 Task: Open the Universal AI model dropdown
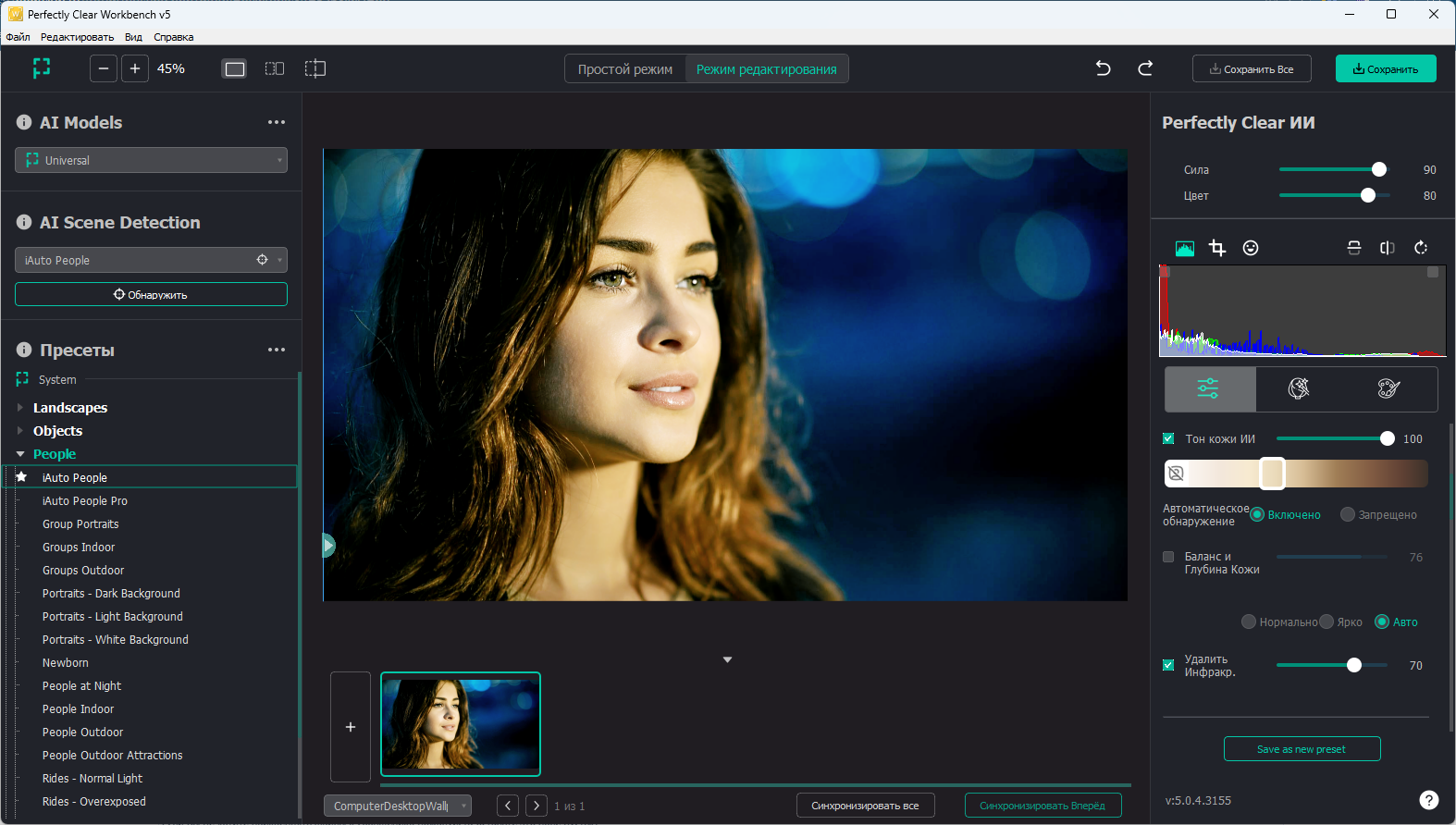click(x=151, y=160)
